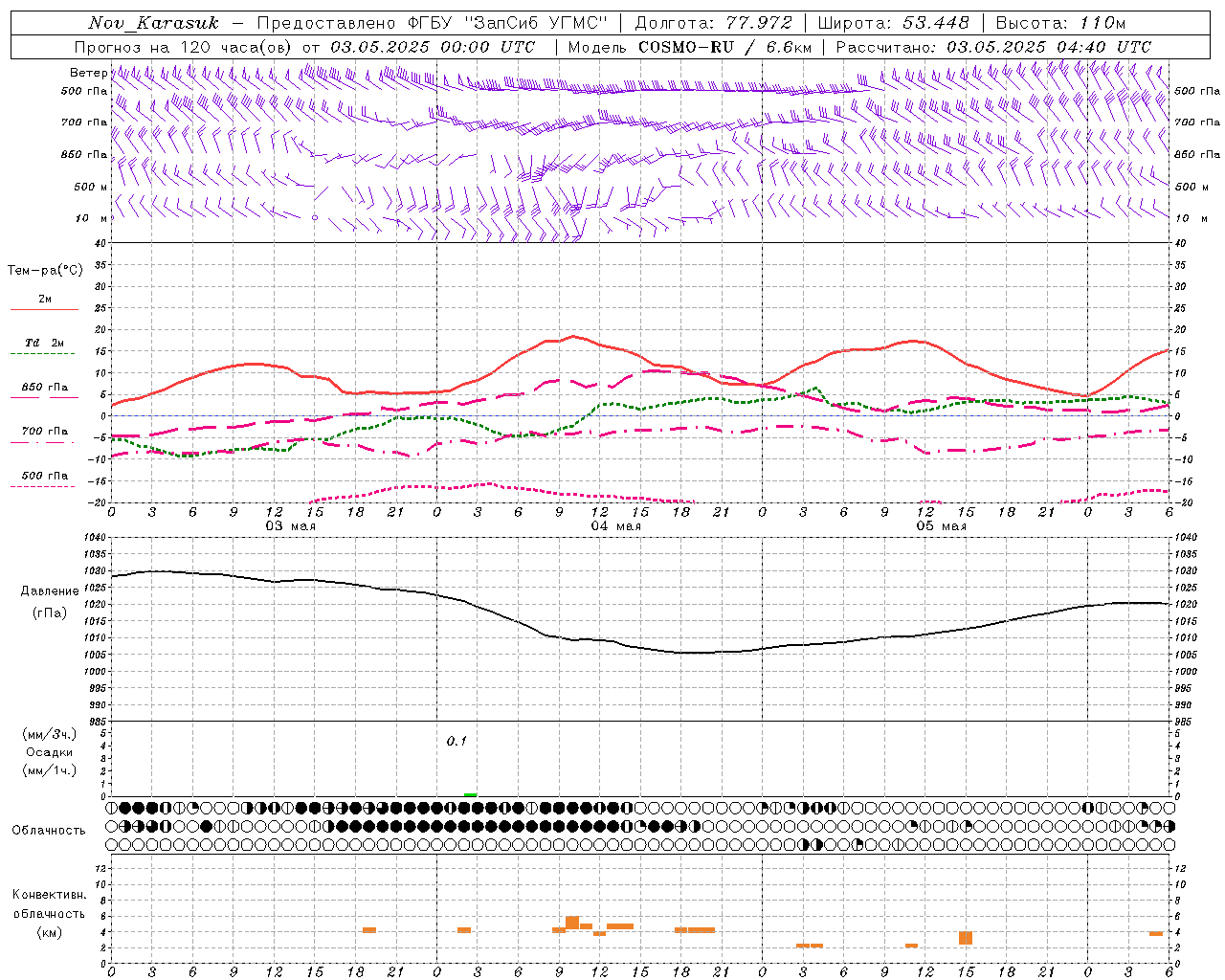
Task: Click the Конвективн. label
Action: click(50, 895)
